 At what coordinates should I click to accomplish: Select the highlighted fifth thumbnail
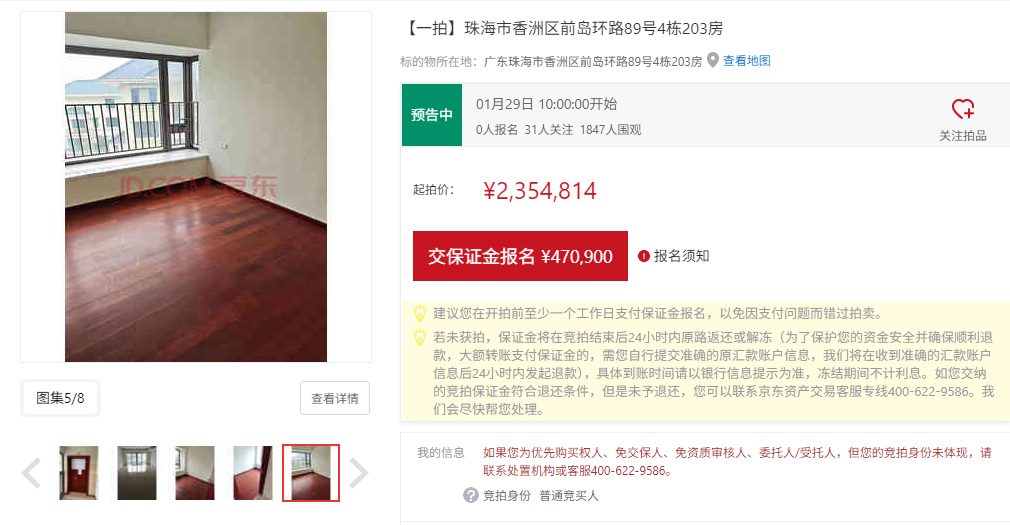(310, 473)
